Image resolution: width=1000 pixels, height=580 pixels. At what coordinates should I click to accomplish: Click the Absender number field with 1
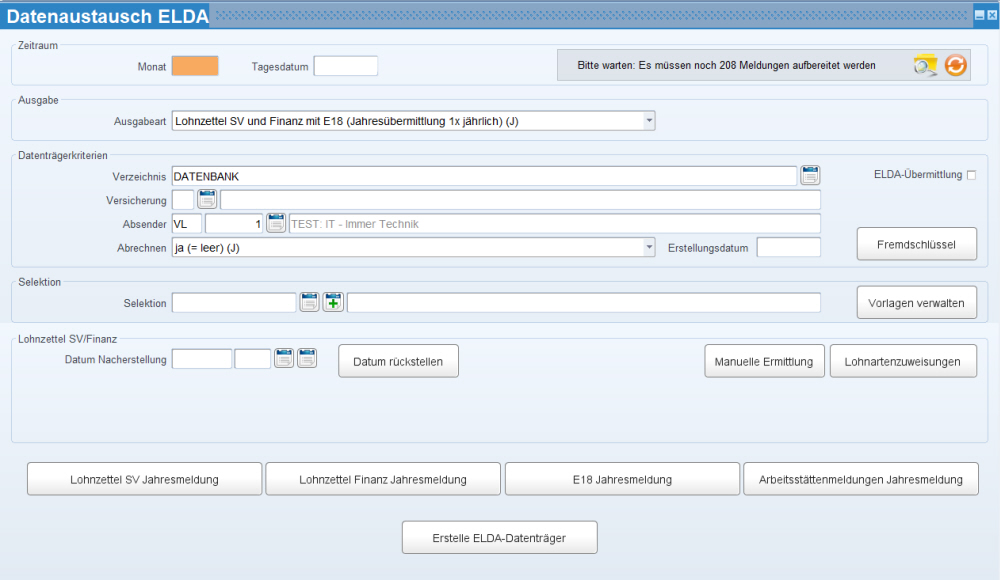(234, 224)
